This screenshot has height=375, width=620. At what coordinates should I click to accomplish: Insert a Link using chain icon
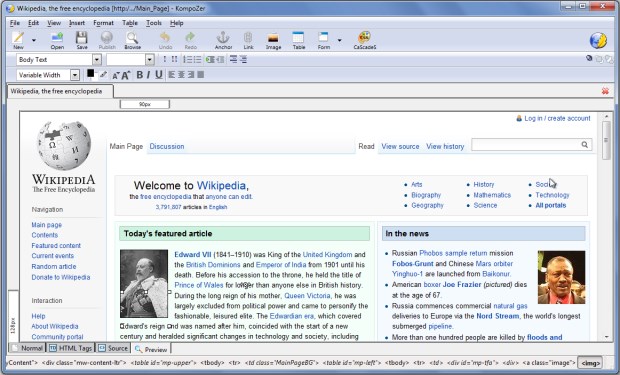click(x=248, y=40)
